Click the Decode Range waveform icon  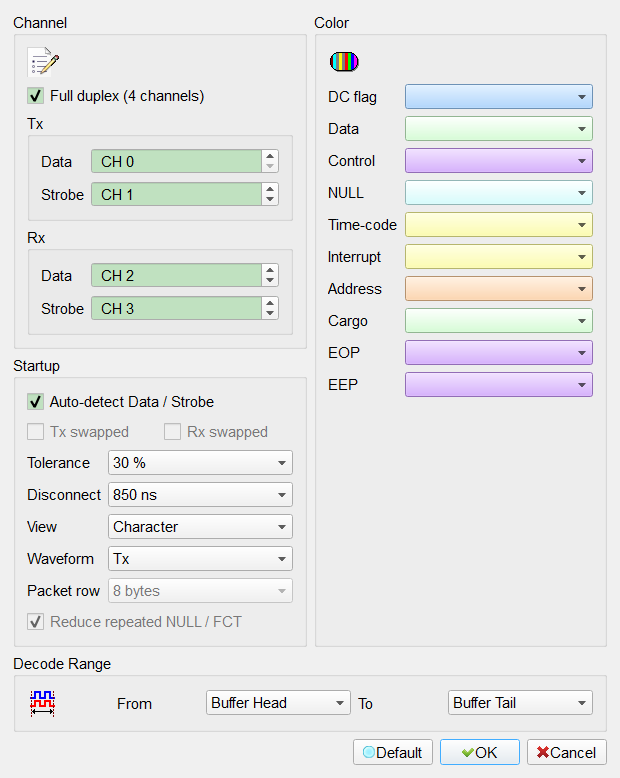pyautogui.click(x=42, y=703)
